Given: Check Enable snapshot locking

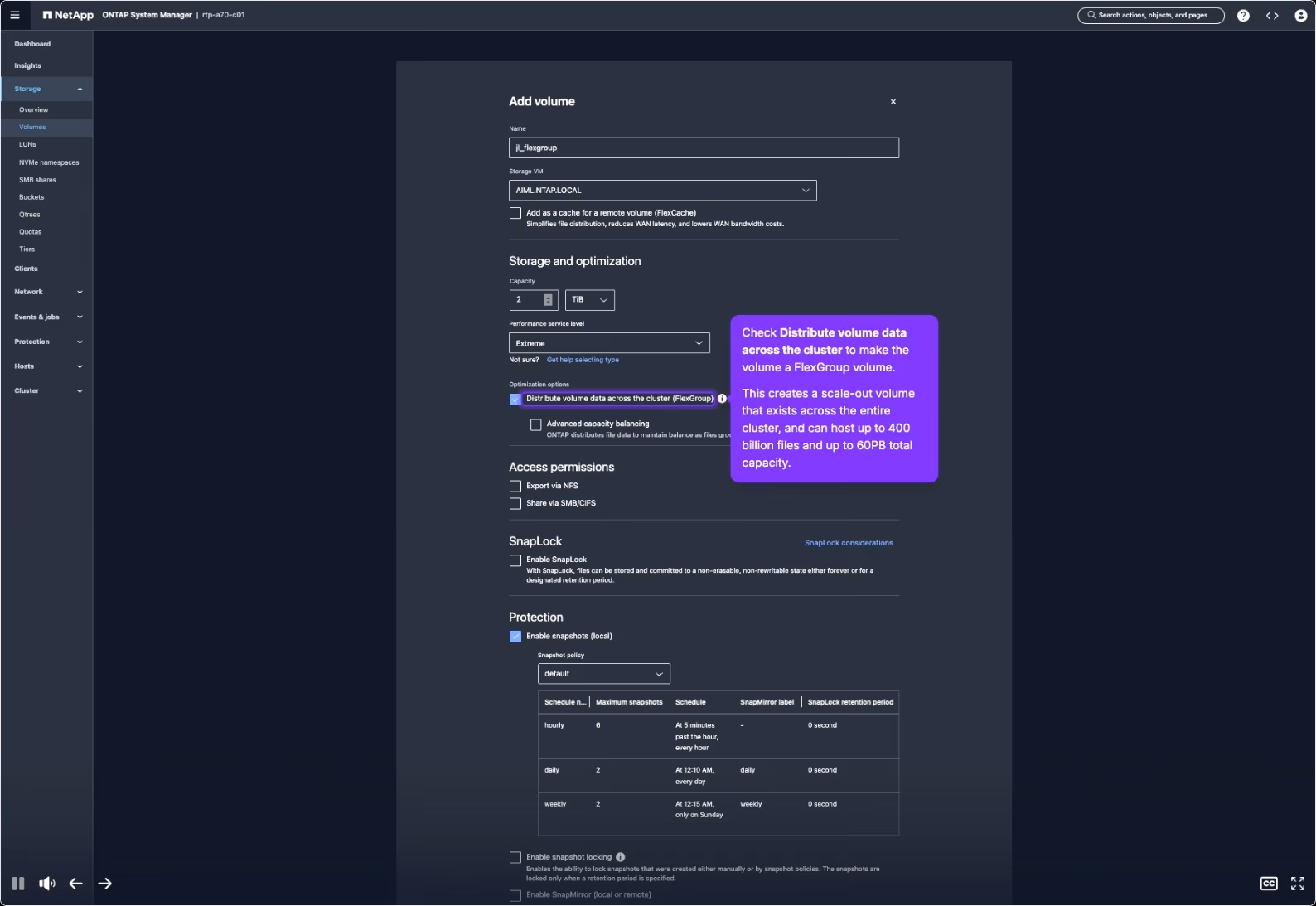Looking at the screenshot, I should (x=515, y=858).
